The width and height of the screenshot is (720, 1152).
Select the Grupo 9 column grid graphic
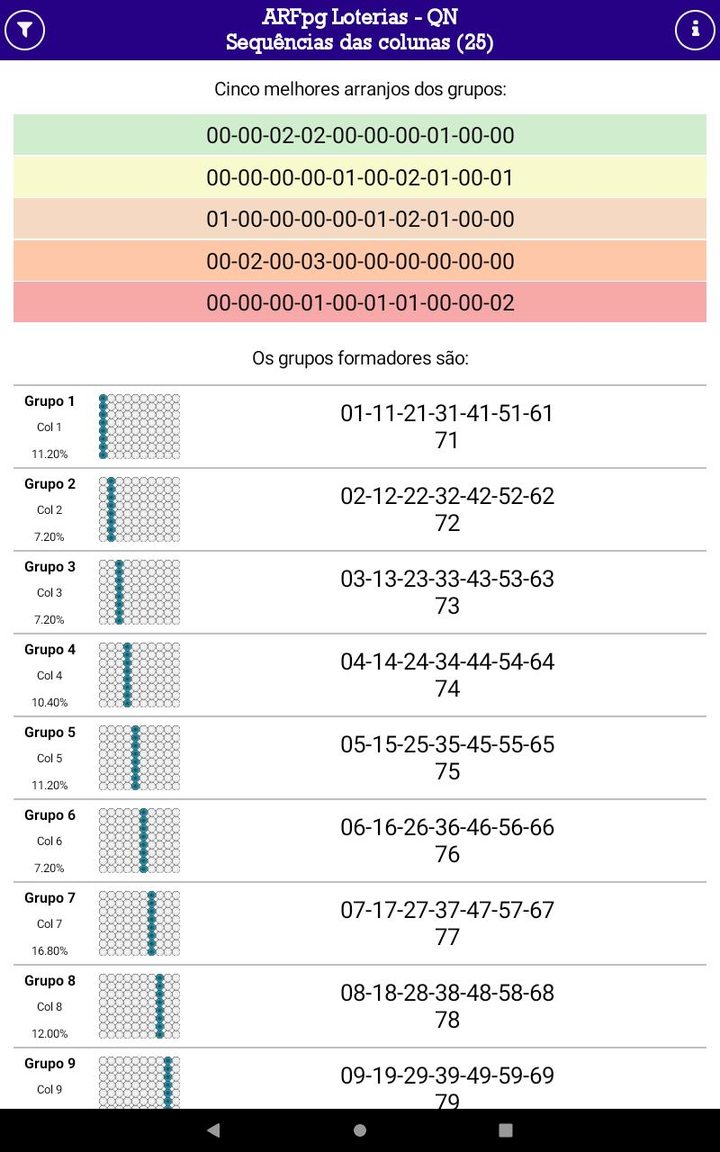pyautogui.click(x=139, y=1084)
